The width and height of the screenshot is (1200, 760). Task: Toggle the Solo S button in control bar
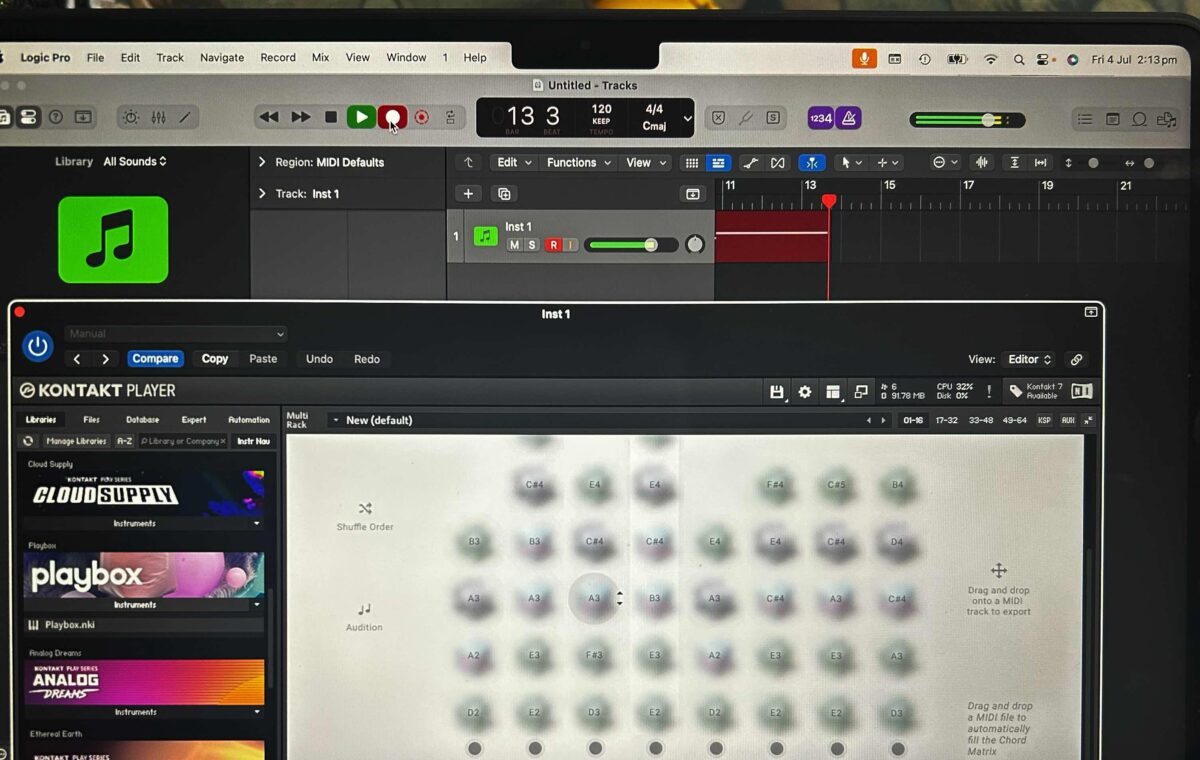click(773, 118)
